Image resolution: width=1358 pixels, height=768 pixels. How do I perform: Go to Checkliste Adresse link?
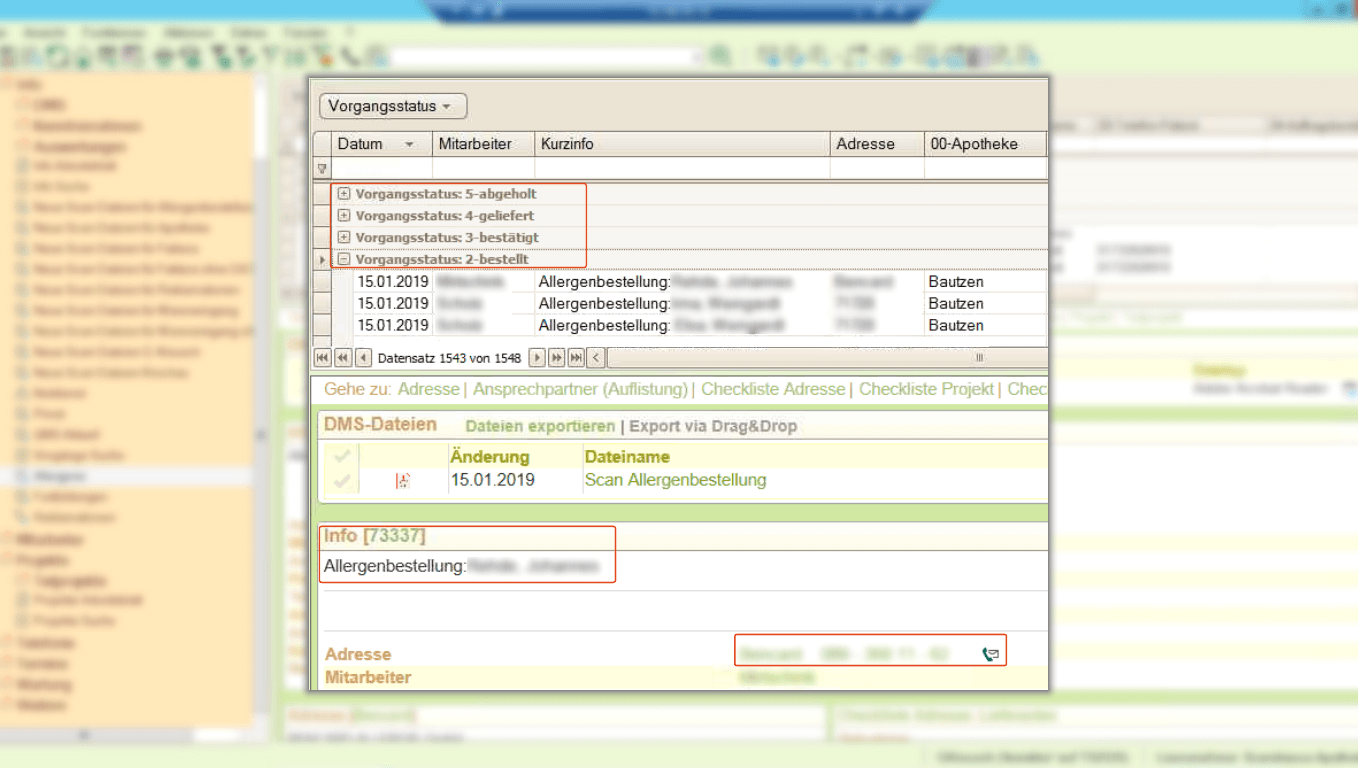773,389
